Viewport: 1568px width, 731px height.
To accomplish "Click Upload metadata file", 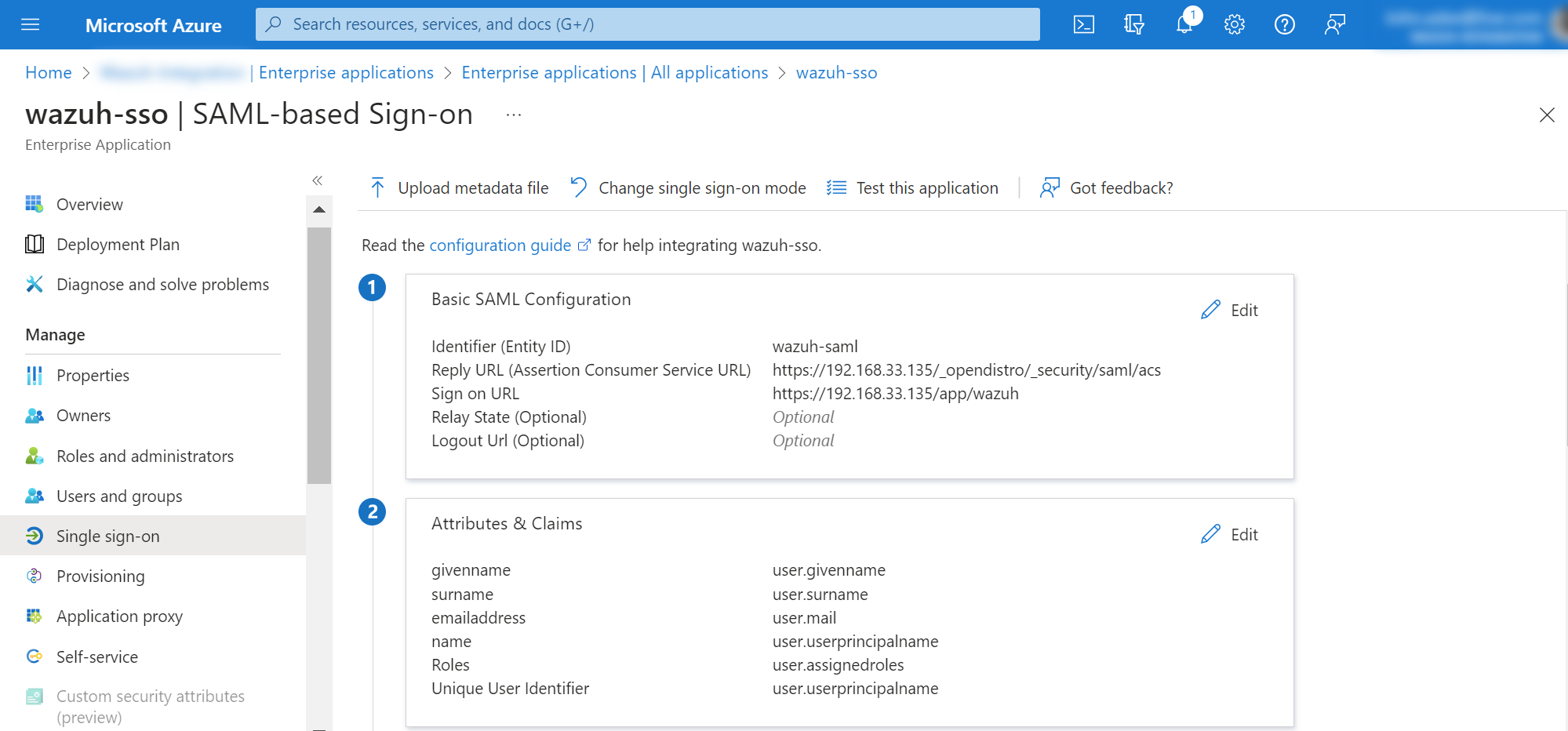I will click(459, 187).
